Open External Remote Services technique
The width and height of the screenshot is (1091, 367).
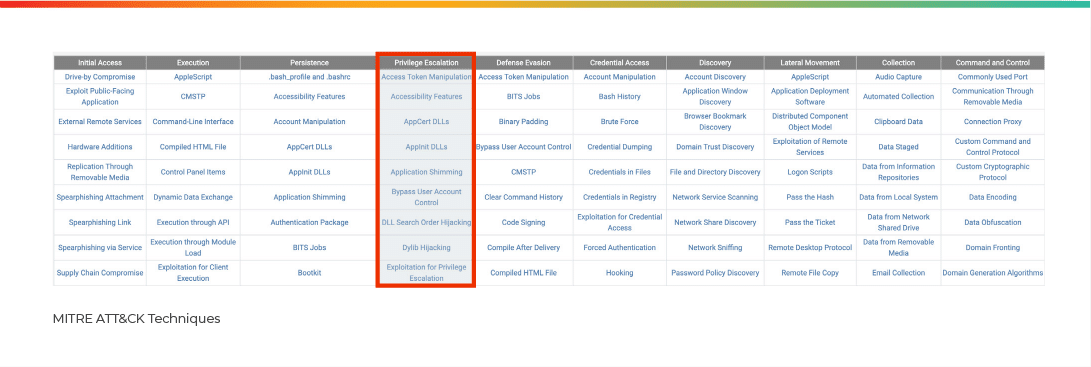tap(100, 121)
